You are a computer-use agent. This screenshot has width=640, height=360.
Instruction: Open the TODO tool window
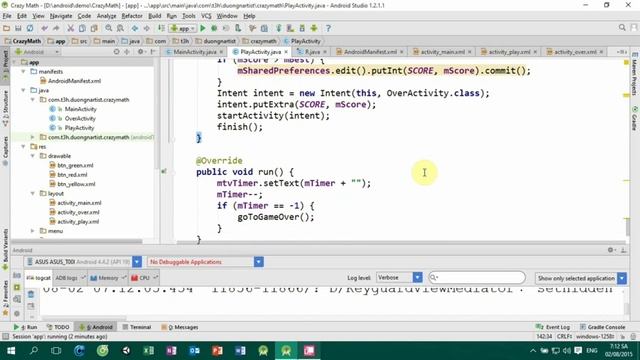58,327
